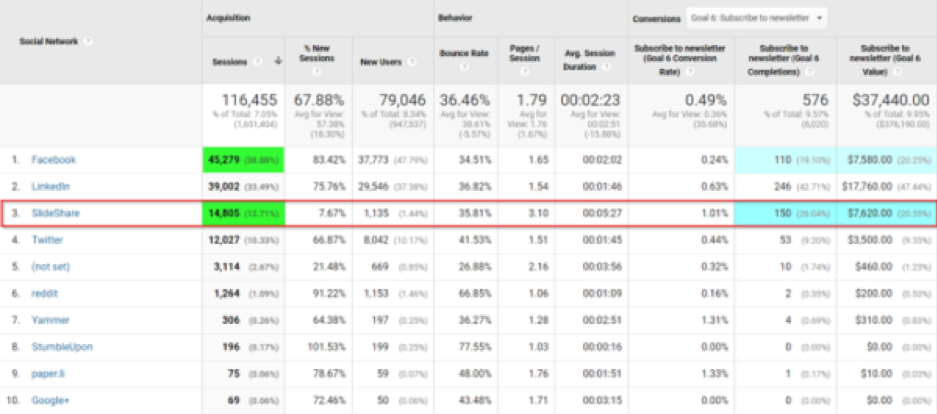Open the Goal 6: Subscribe to newsletter dropdown

(x=756, y=19)
